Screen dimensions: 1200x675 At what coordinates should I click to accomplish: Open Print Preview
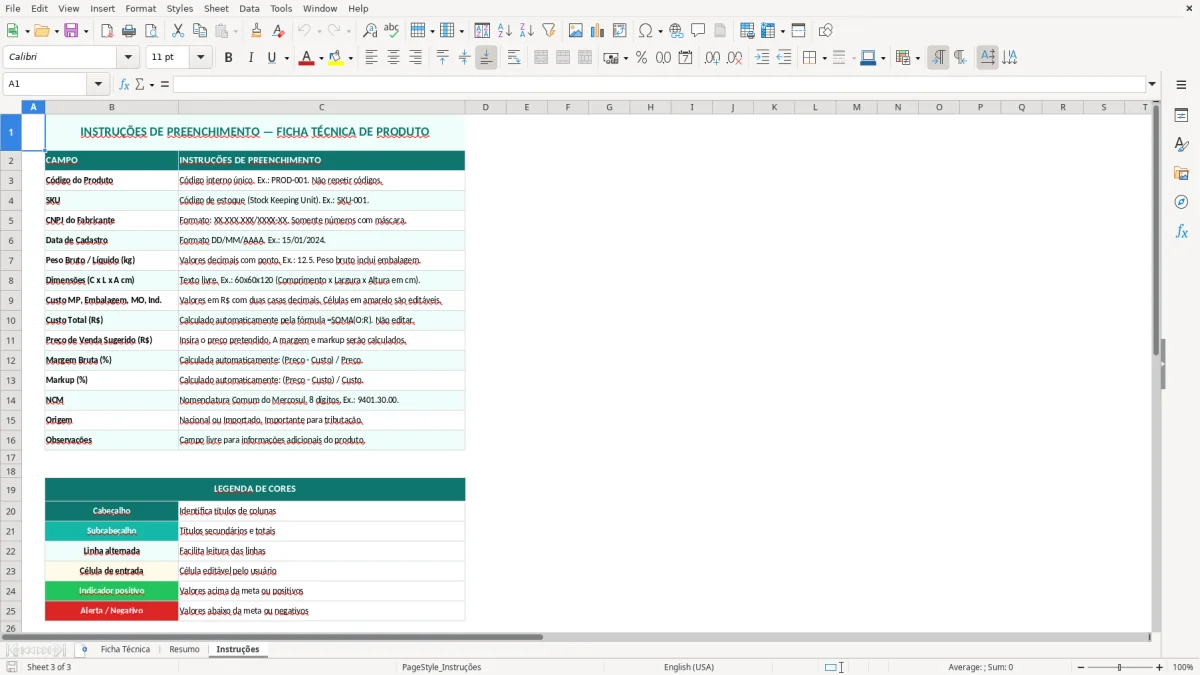coord(151,31)
